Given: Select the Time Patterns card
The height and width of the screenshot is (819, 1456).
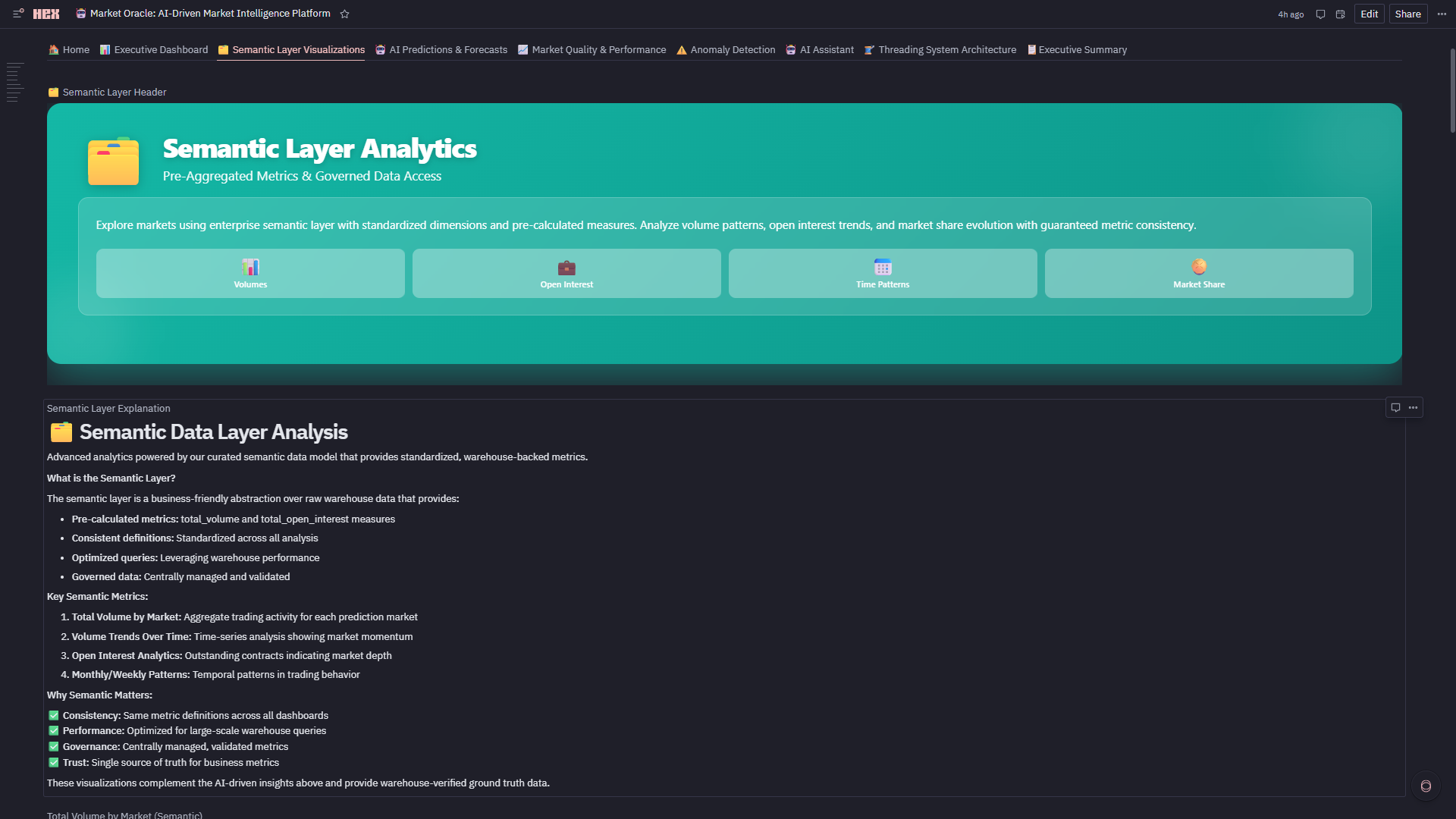Looking at the screenshot, I should pyautogui.click(x=883, y=274).
